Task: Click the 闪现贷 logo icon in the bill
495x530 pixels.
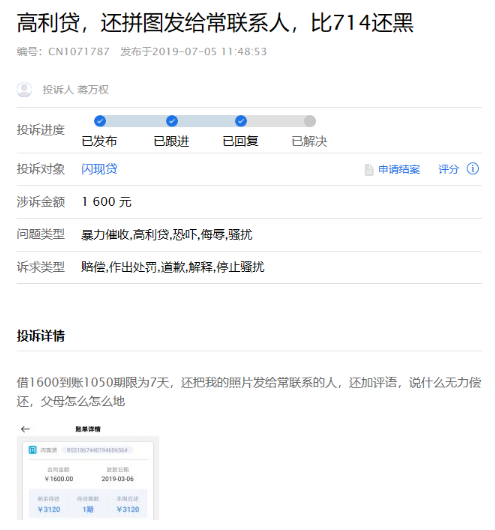Action: tap(32, 450)
